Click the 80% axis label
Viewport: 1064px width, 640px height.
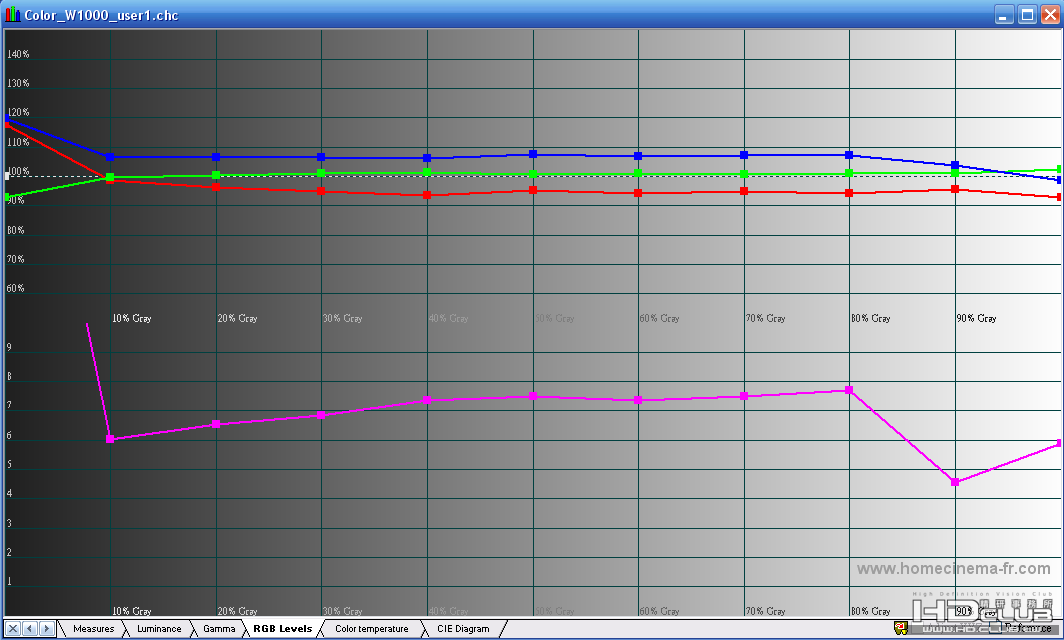click(x=16, y=230)
